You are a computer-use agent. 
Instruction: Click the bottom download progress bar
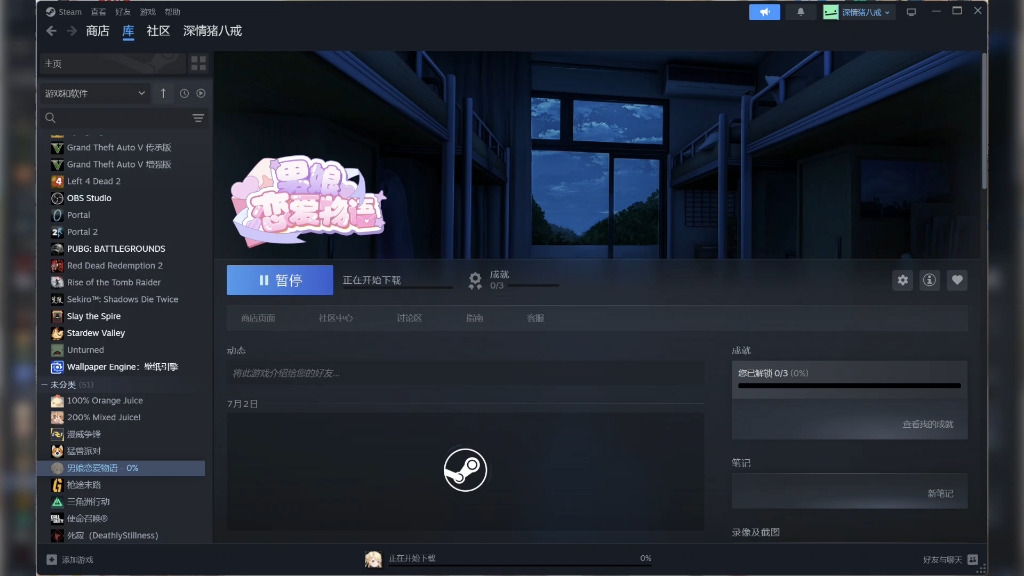(x=520, y=566)
